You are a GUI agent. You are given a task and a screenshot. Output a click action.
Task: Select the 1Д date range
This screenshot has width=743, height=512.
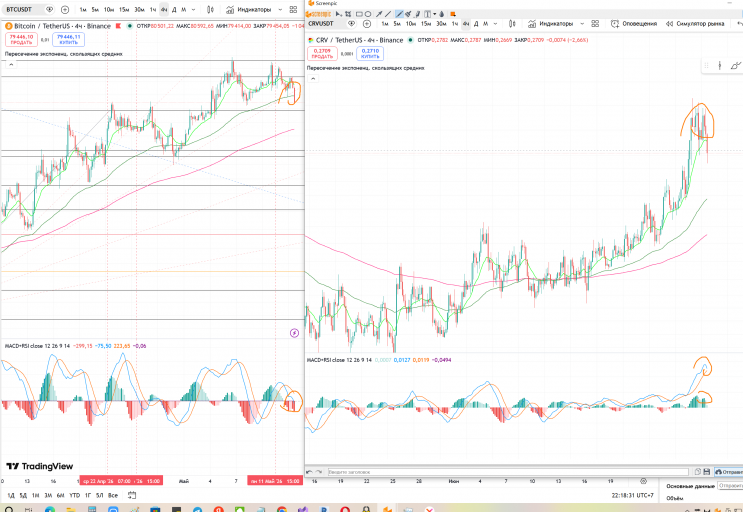pos(10,495)
